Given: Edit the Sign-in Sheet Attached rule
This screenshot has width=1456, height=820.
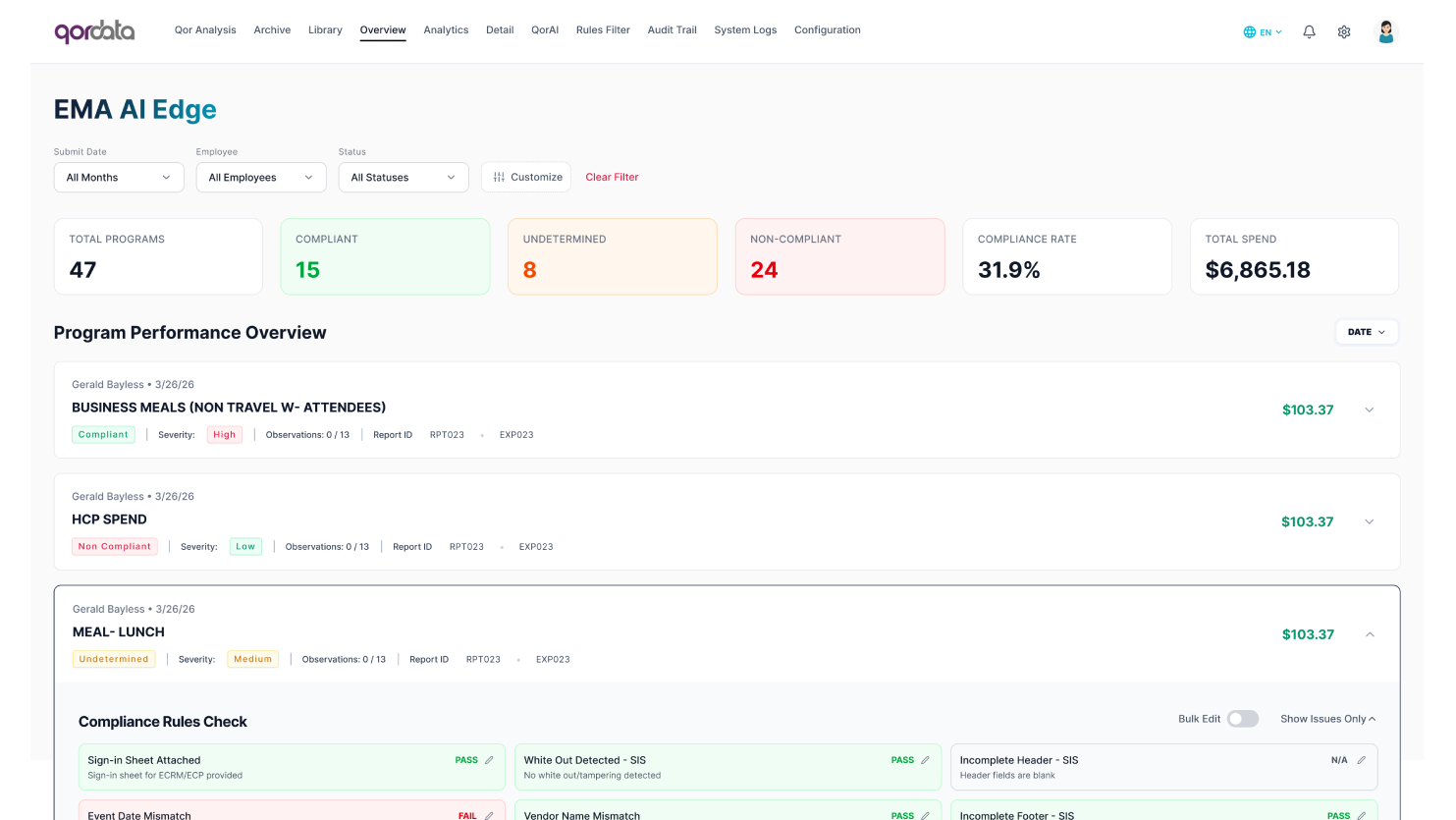Looking at the screenshot, I should pyautogui.click(x=489, y=760).
